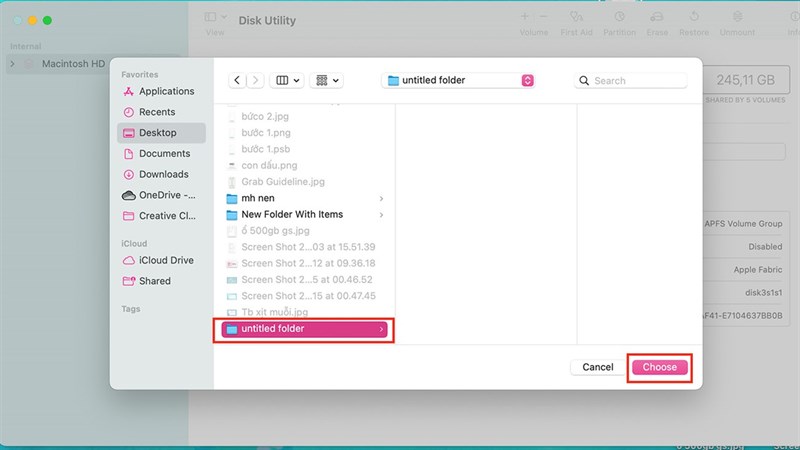Click Partition in Disk Utility toolbar
Image resolution: width=800 pixels, height=450 pixels.
point(619,23)
